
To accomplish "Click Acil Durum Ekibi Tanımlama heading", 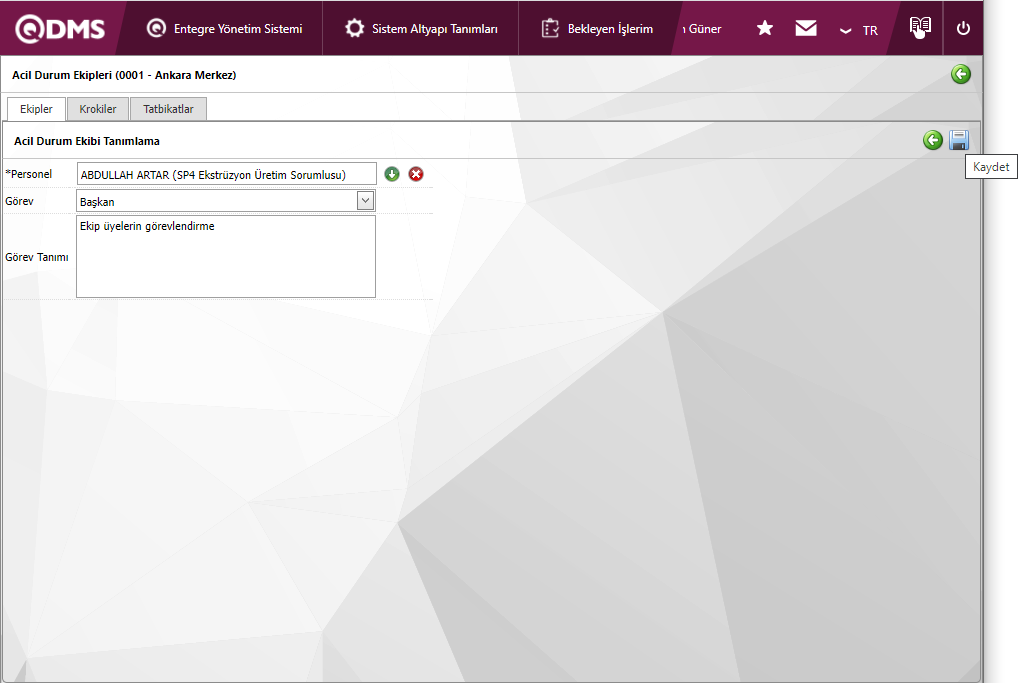I will [x=87, y=141].
